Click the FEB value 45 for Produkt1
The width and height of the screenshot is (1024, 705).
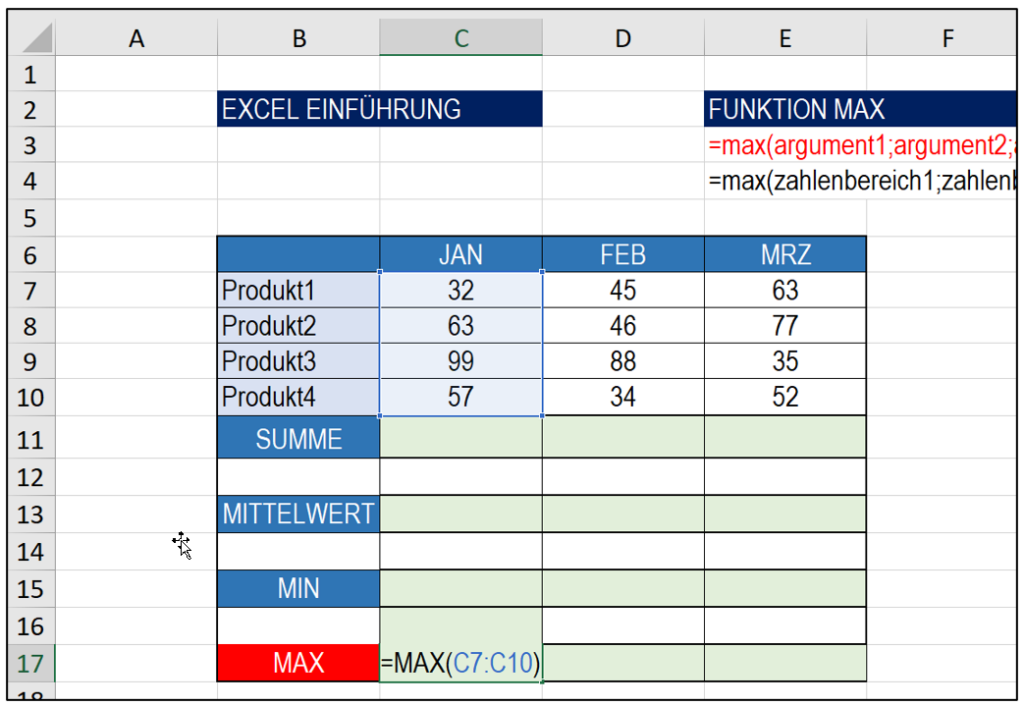(623, 290)
